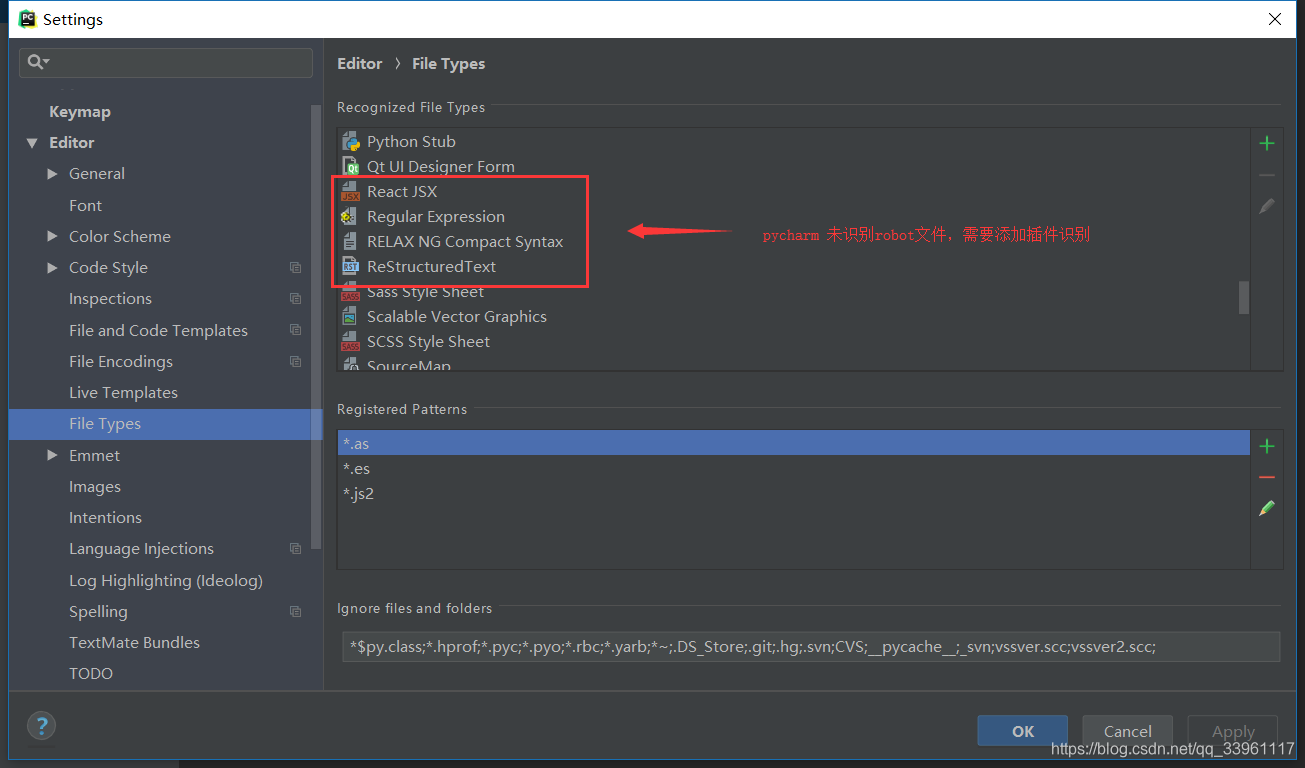1305x768 pixels.
Task: Click the Language Injections project-level icon
Action: click(x=295, y=548)
